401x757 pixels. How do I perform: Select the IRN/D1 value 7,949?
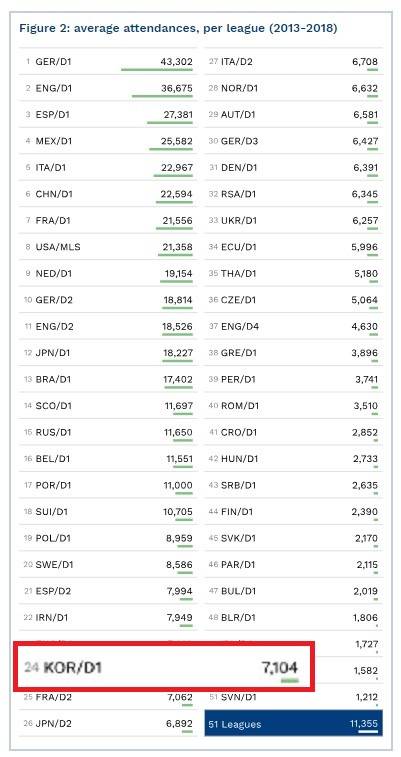tap(179, 617)
